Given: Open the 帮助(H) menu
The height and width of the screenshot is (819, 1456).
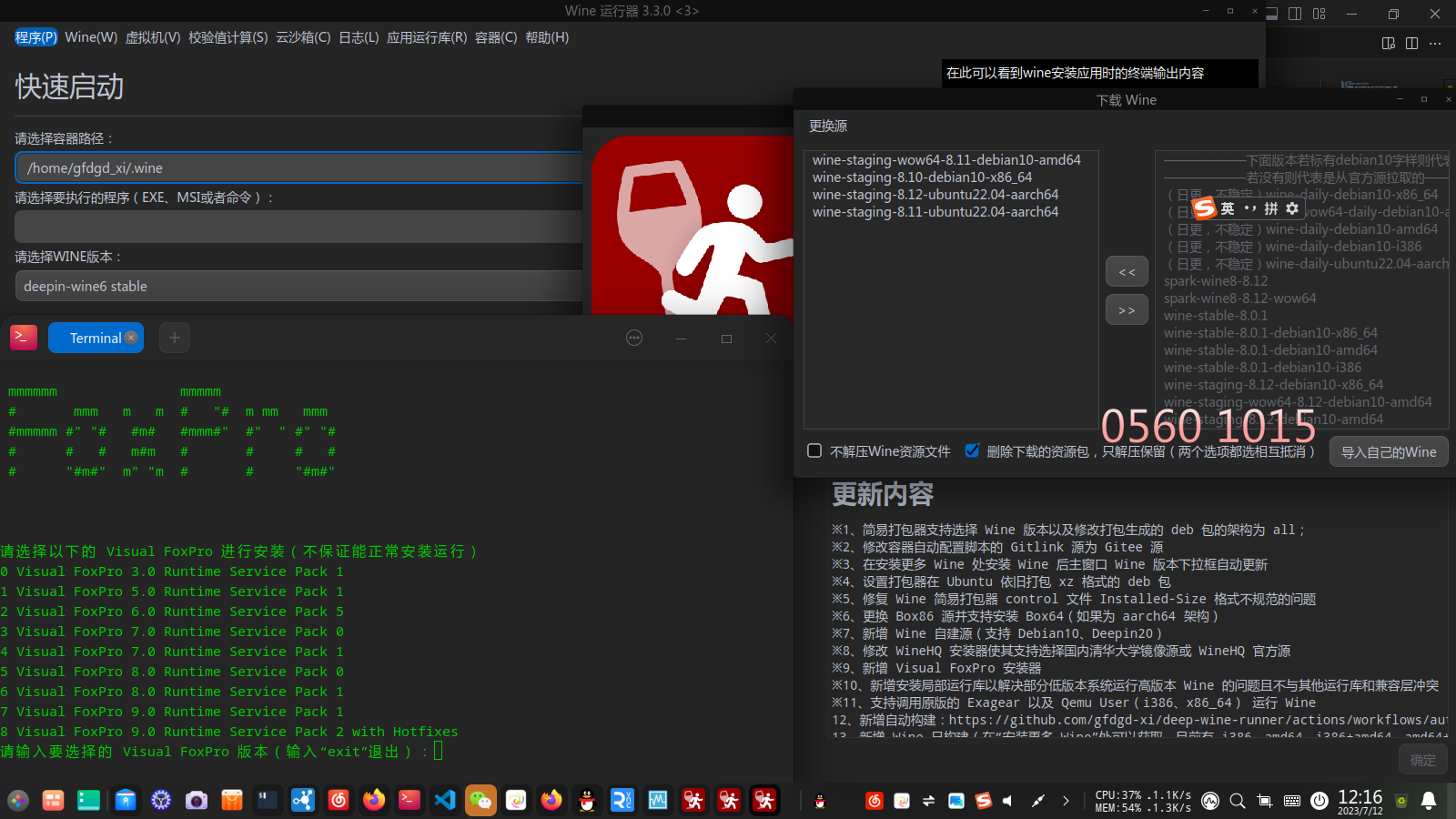Looking at the screenshot, I should pyautogui.click(x=547, y=37).
